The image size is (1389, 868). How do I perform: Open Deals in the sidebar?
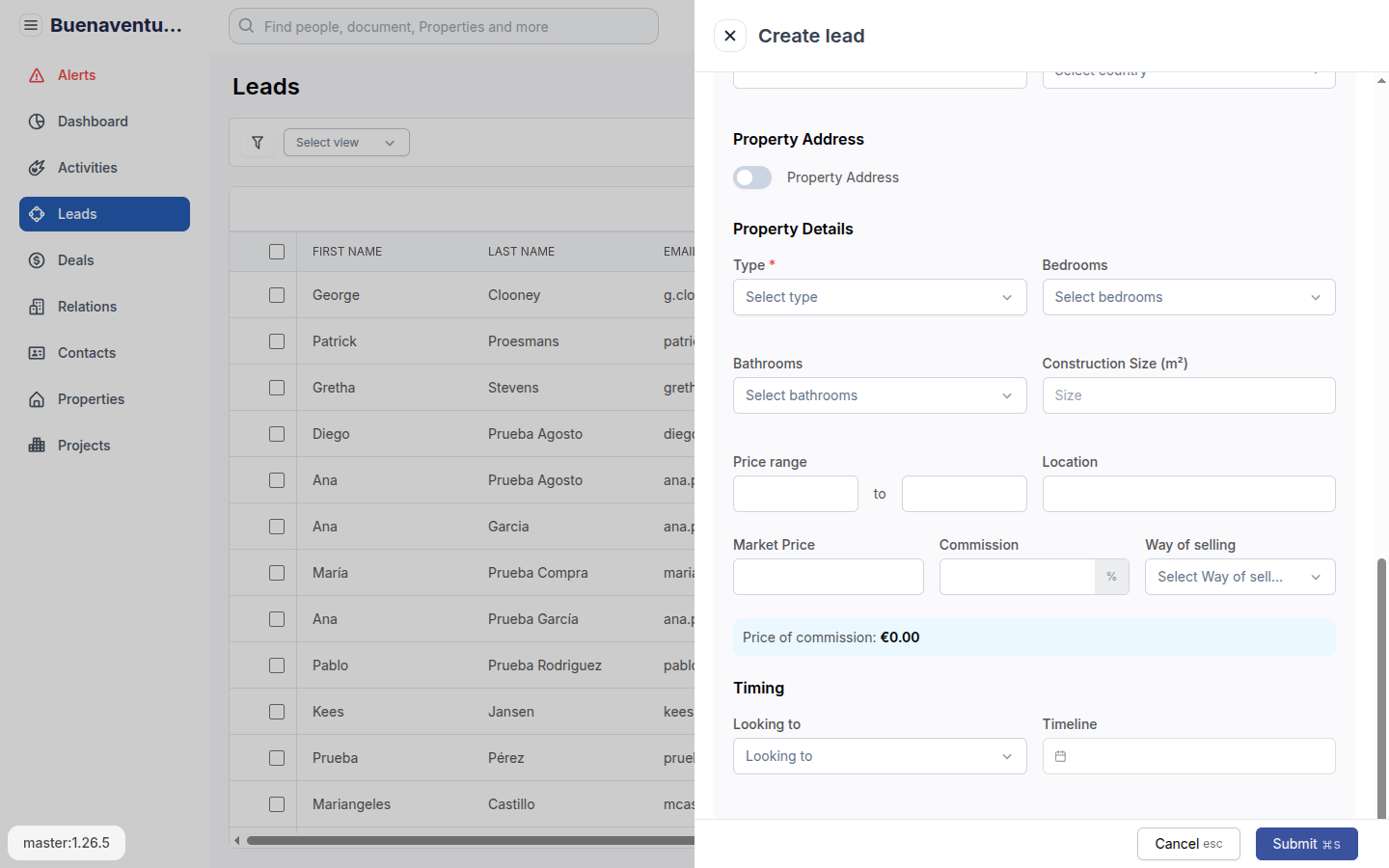click(104, 260)
